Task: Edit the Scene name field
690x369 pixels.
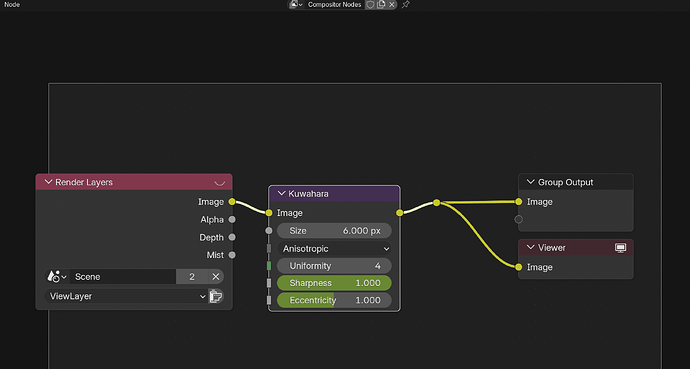Action: click(x=123, y=277)
